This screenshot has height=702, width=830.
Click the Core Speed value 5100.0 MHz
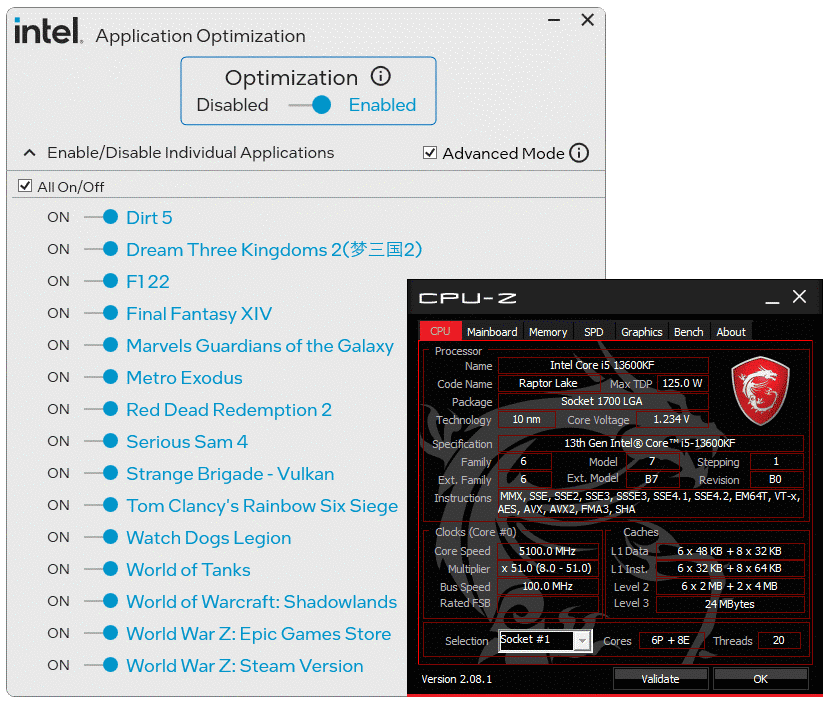[547, 551]
